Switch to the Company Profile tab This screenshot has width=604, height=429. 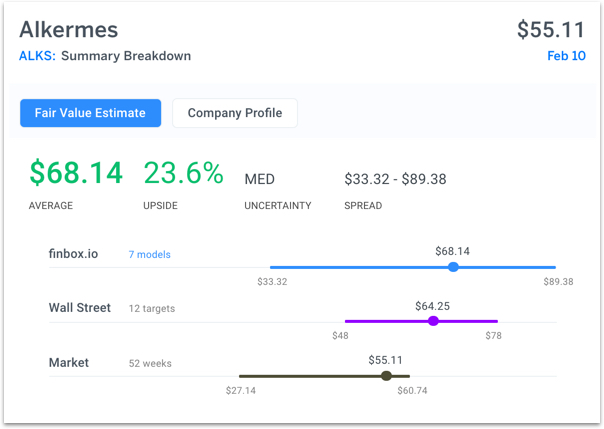point(235,113)
